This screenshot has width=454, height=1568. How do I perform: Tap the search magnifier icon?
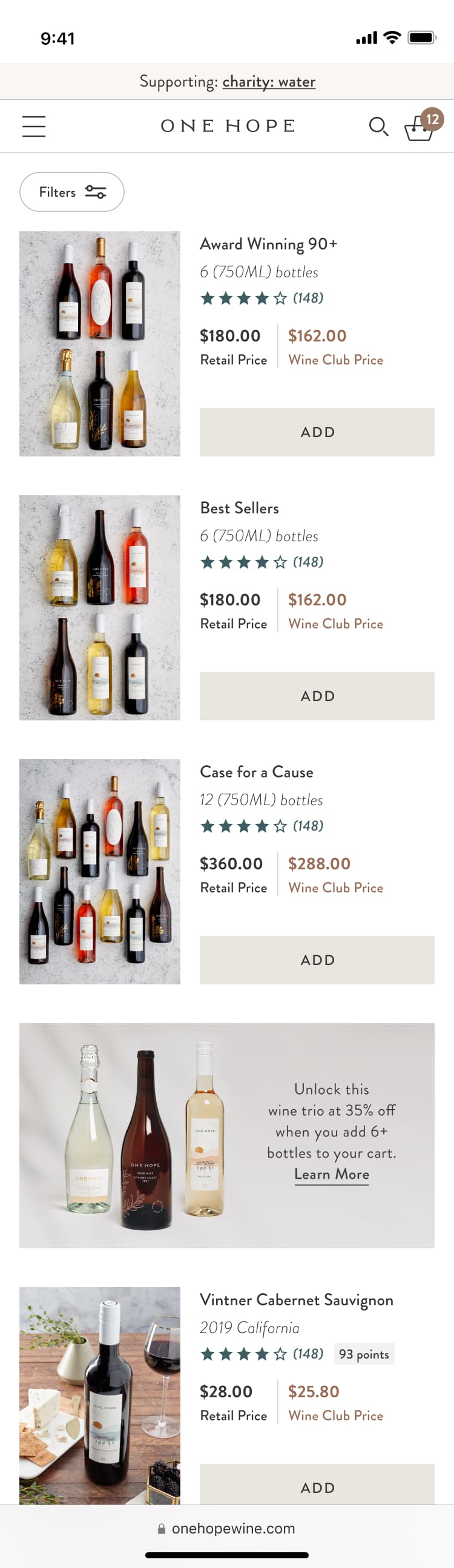coord(378,127)
